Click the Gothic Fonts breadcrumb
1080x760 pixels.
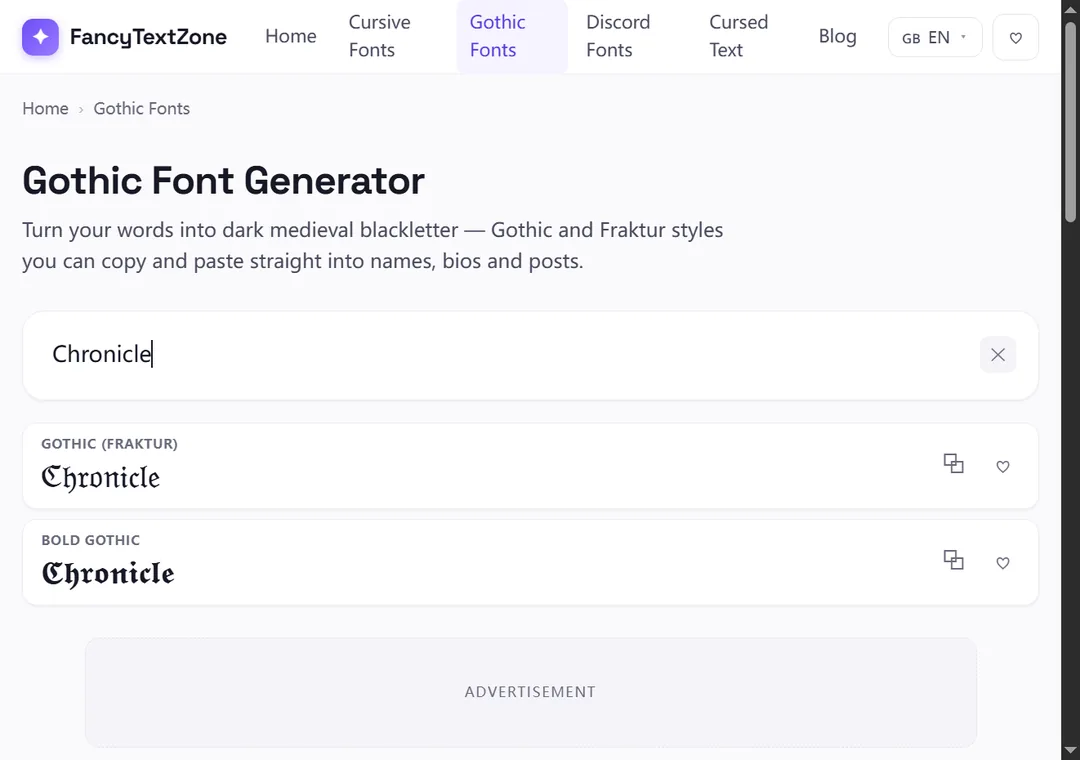(142, 108)
